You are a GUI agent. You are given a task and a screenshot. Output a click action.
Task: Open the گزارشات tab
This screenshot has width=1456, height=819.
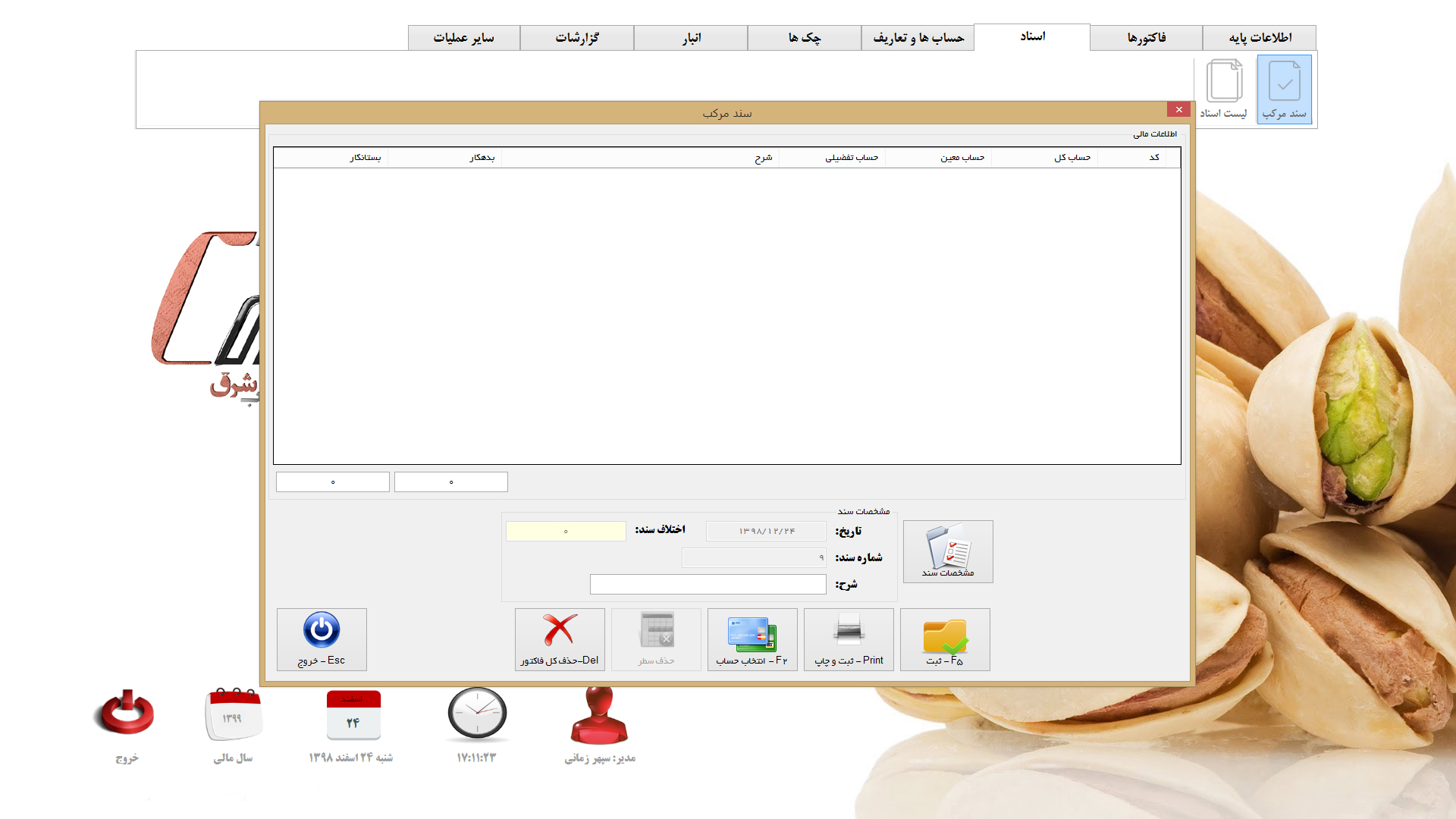(x=577, y=38)
